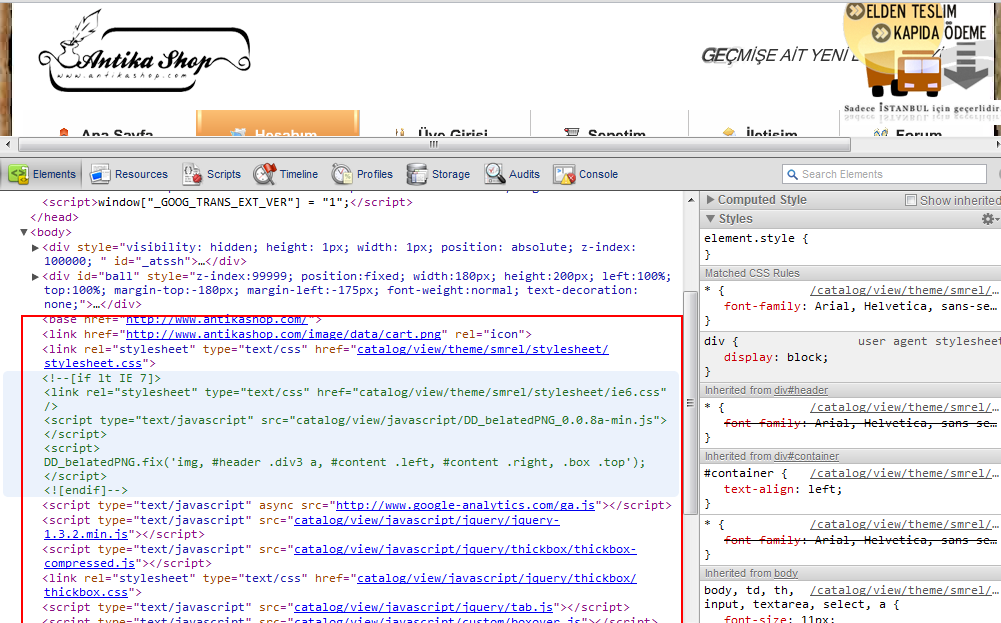
Task: Jump to div#container in Inherited from
Action: [806, 457]
